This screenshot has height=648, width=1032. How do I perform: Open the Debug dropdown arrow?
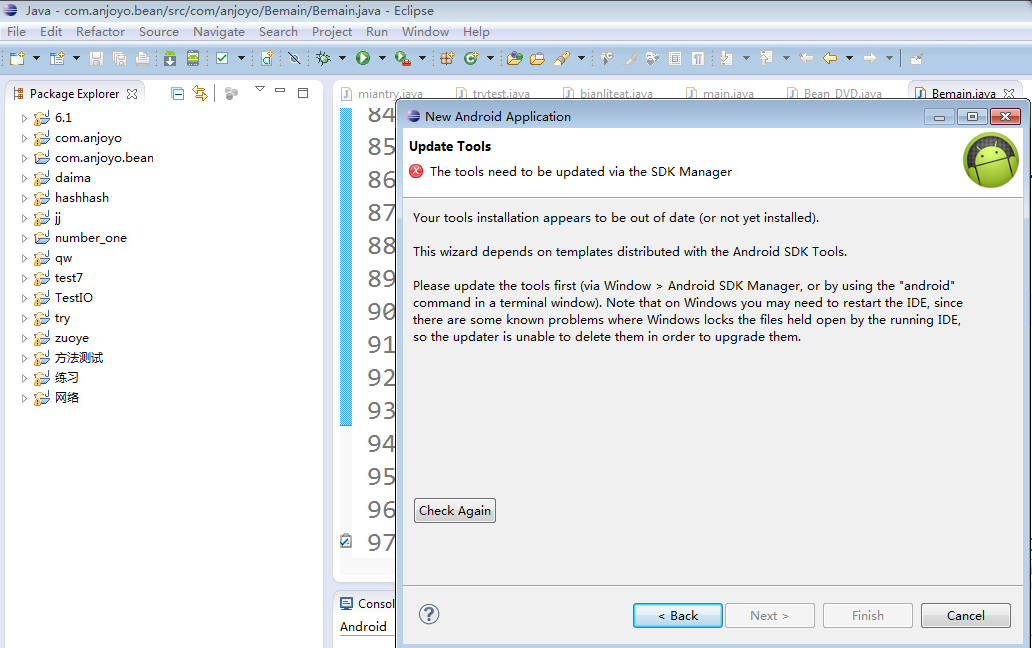[x=342, y=59]
